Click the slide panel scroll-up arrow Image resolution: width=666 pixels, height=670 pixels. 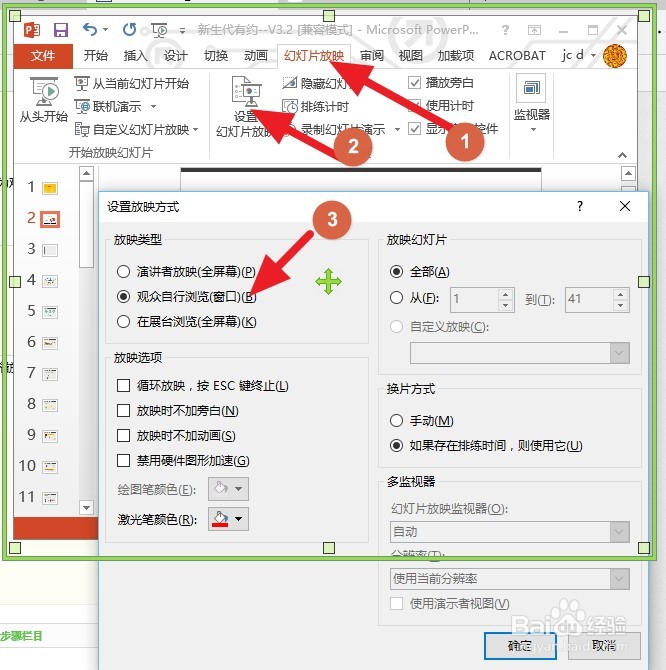click(86, 173)
